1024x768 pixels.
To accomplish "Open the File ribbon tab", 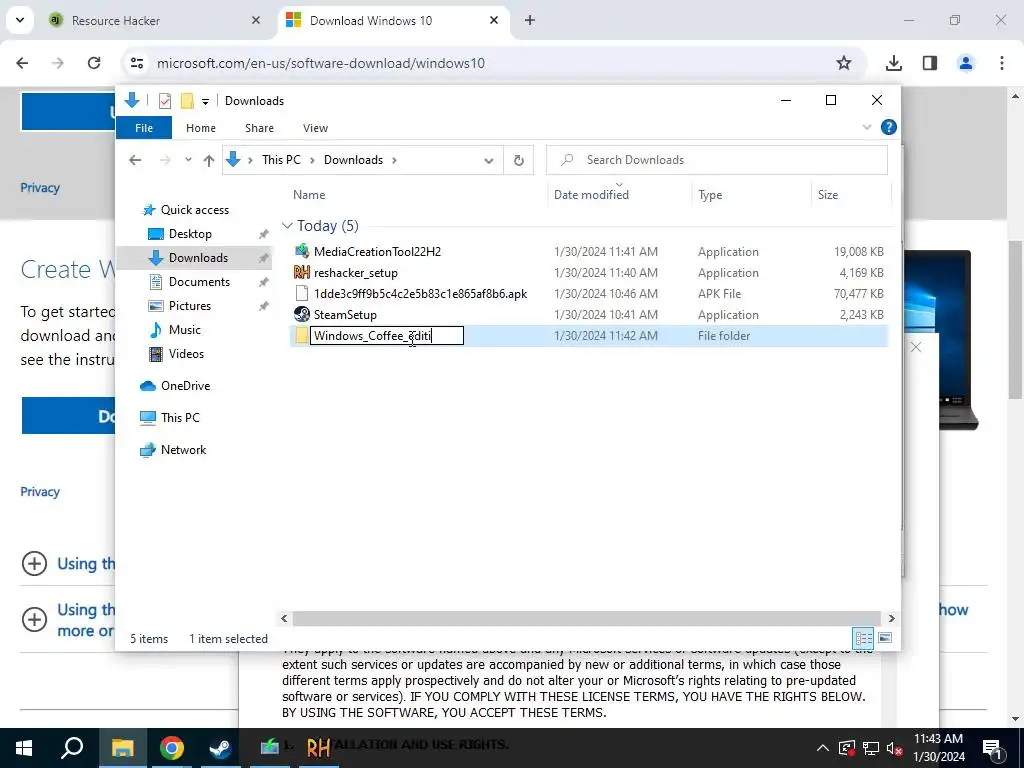I will click(x=144, y=128).
